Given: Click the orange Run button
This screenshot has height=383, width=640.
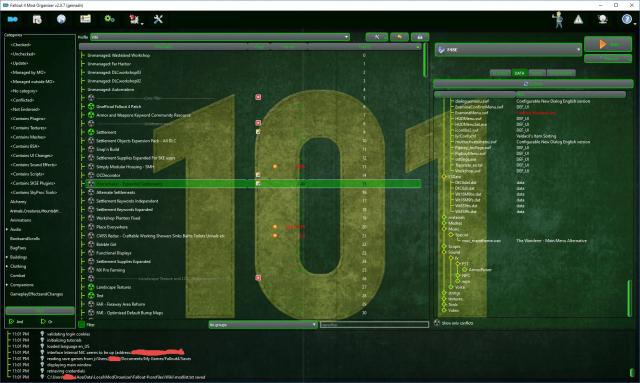Looking at the screenshot, I should click(x=608, y=44).
